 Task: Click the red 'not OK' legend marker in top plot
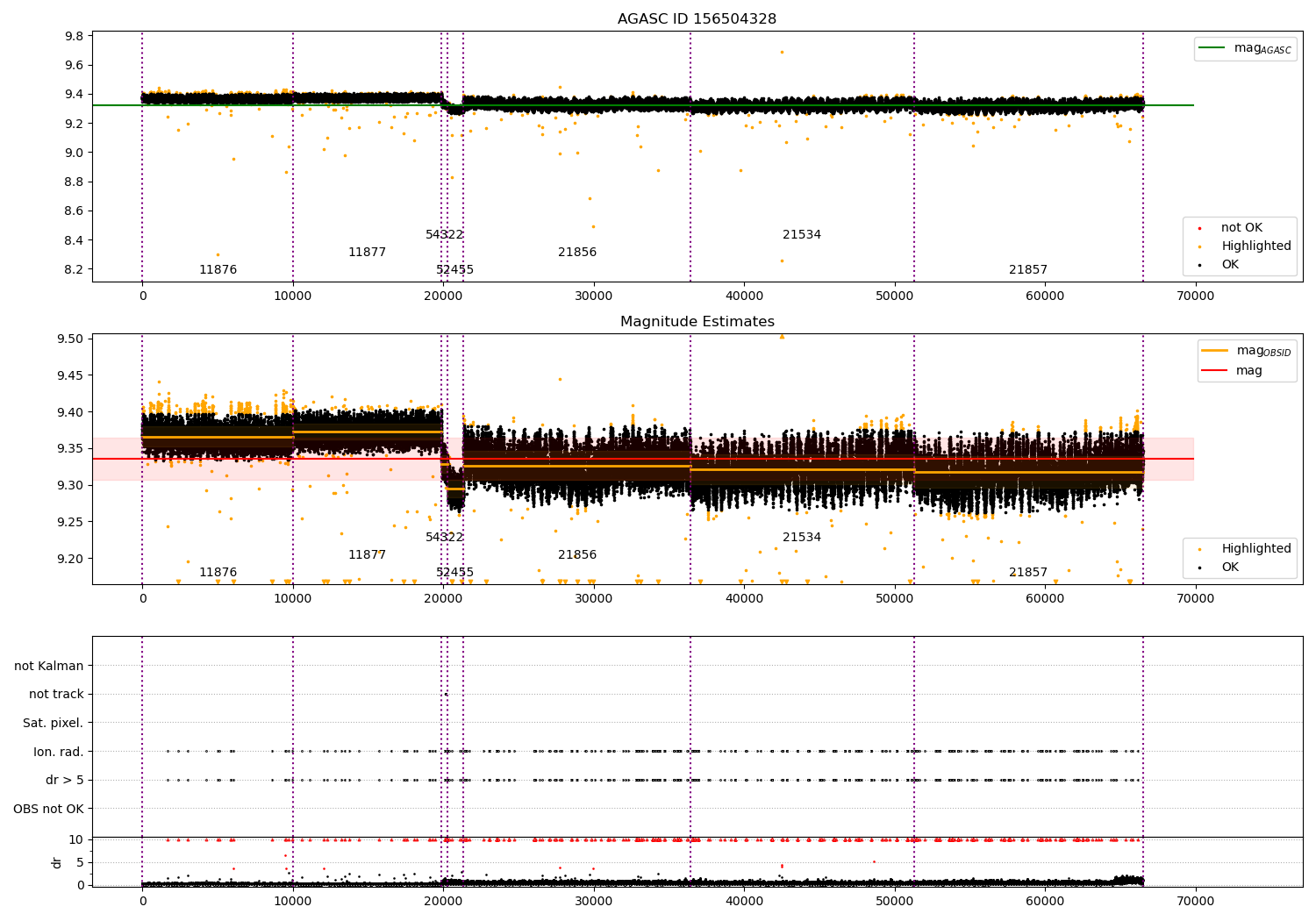coord(1199,228)
